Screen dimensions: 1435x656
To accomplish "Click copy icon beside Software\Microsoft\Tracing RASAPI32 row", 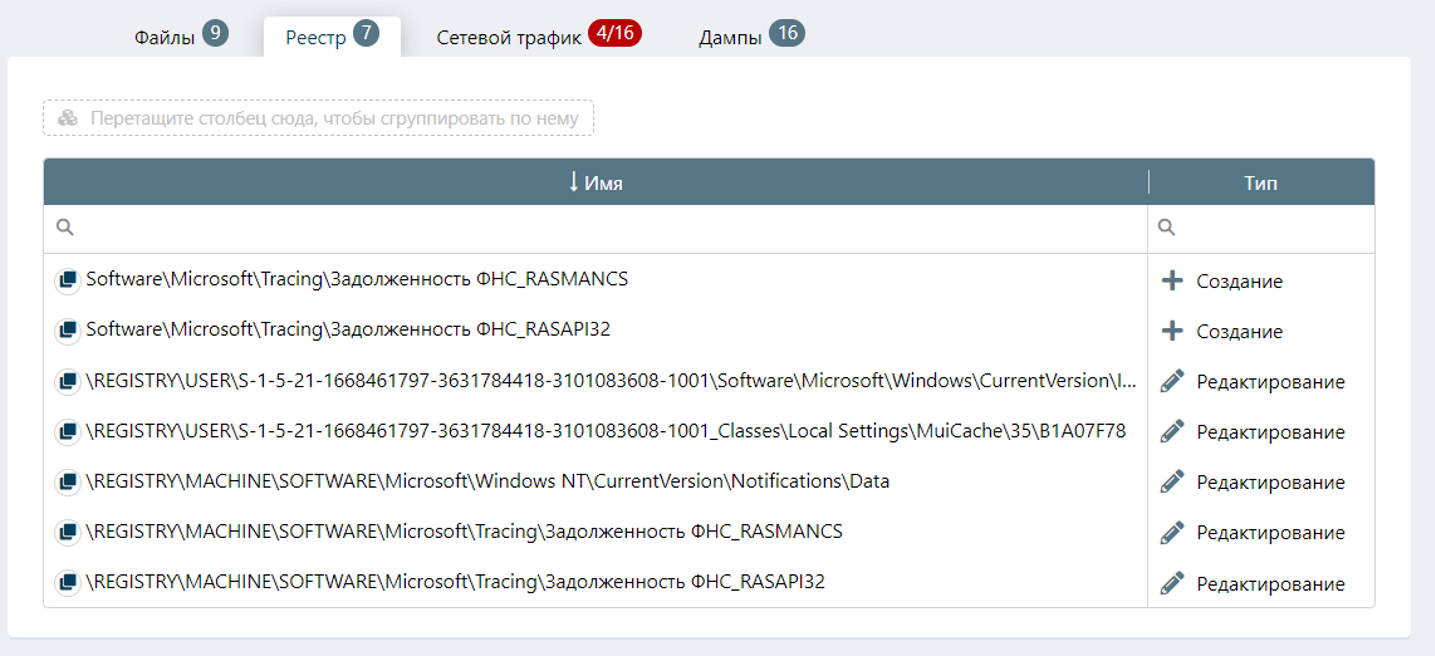I will pyautogui.click(x=67, y=330).
